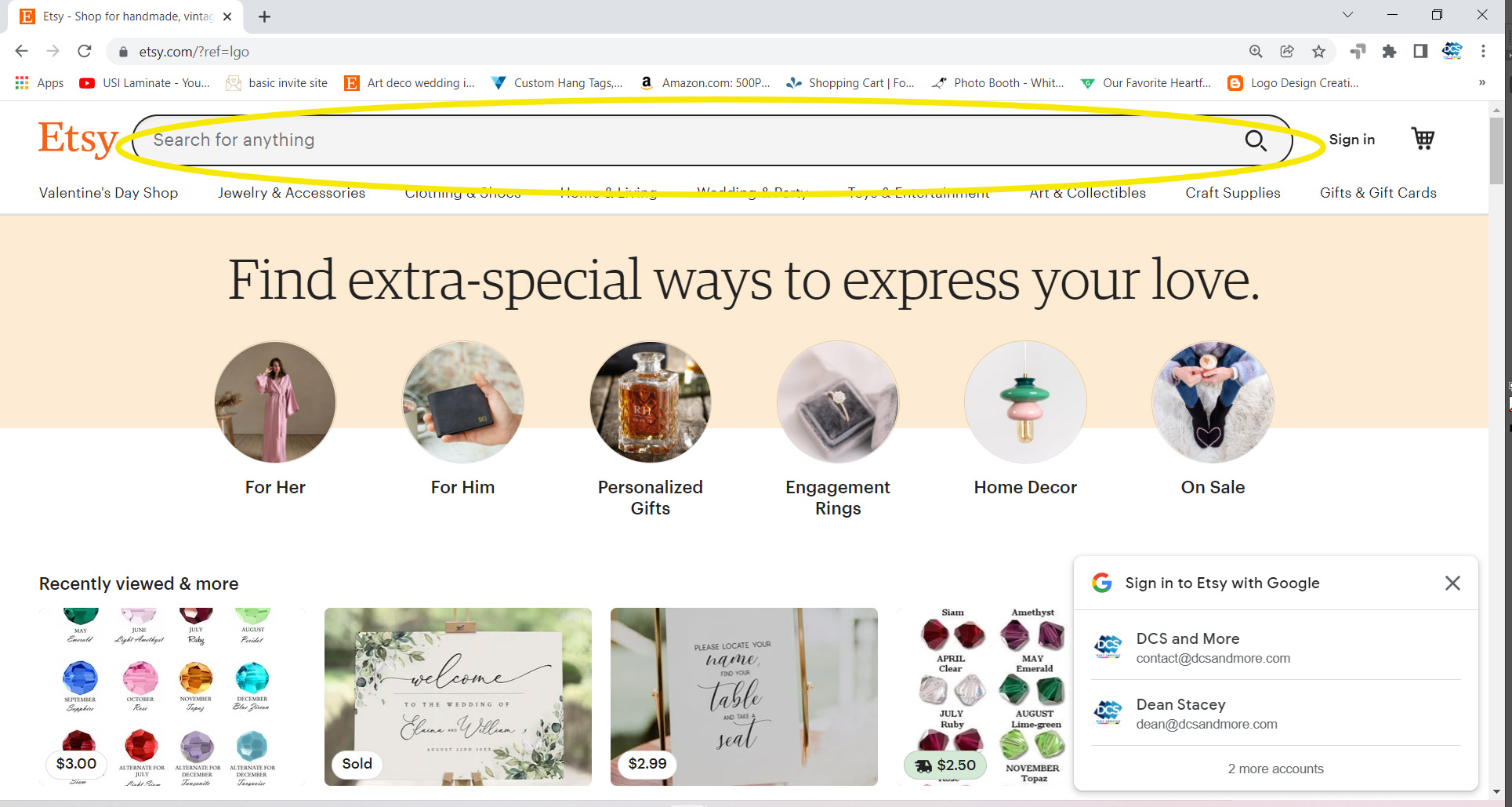Open the Chrome three-dot menu
The height and width of the screenshot is (807, 1512).
[1483, 52]
